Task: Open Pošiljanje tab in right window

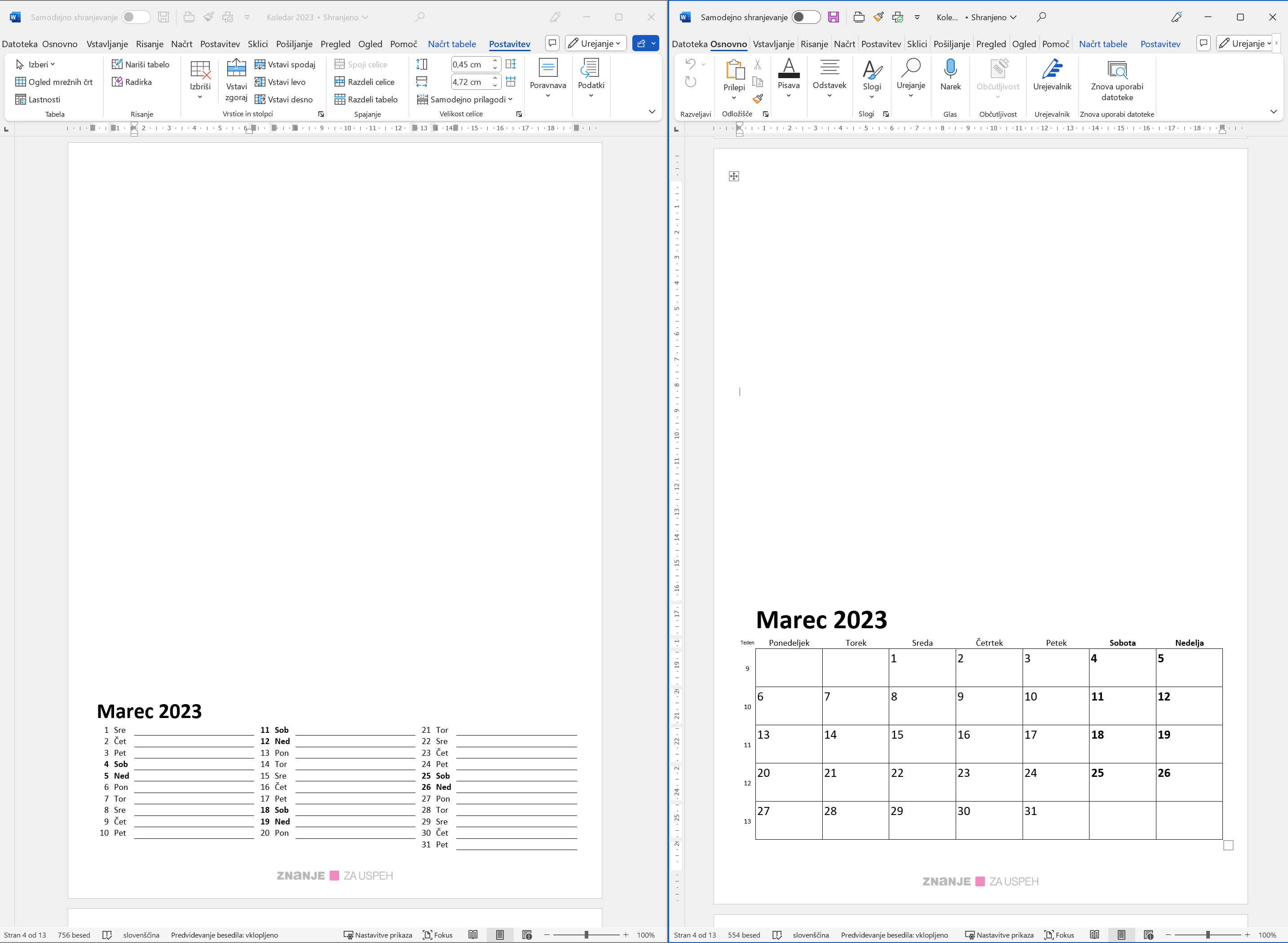Action: point(952,44)
